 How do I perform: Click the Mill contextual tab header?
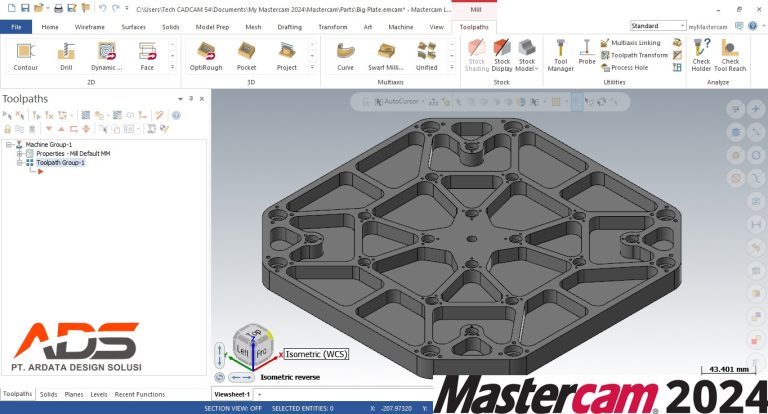point(475,9)
